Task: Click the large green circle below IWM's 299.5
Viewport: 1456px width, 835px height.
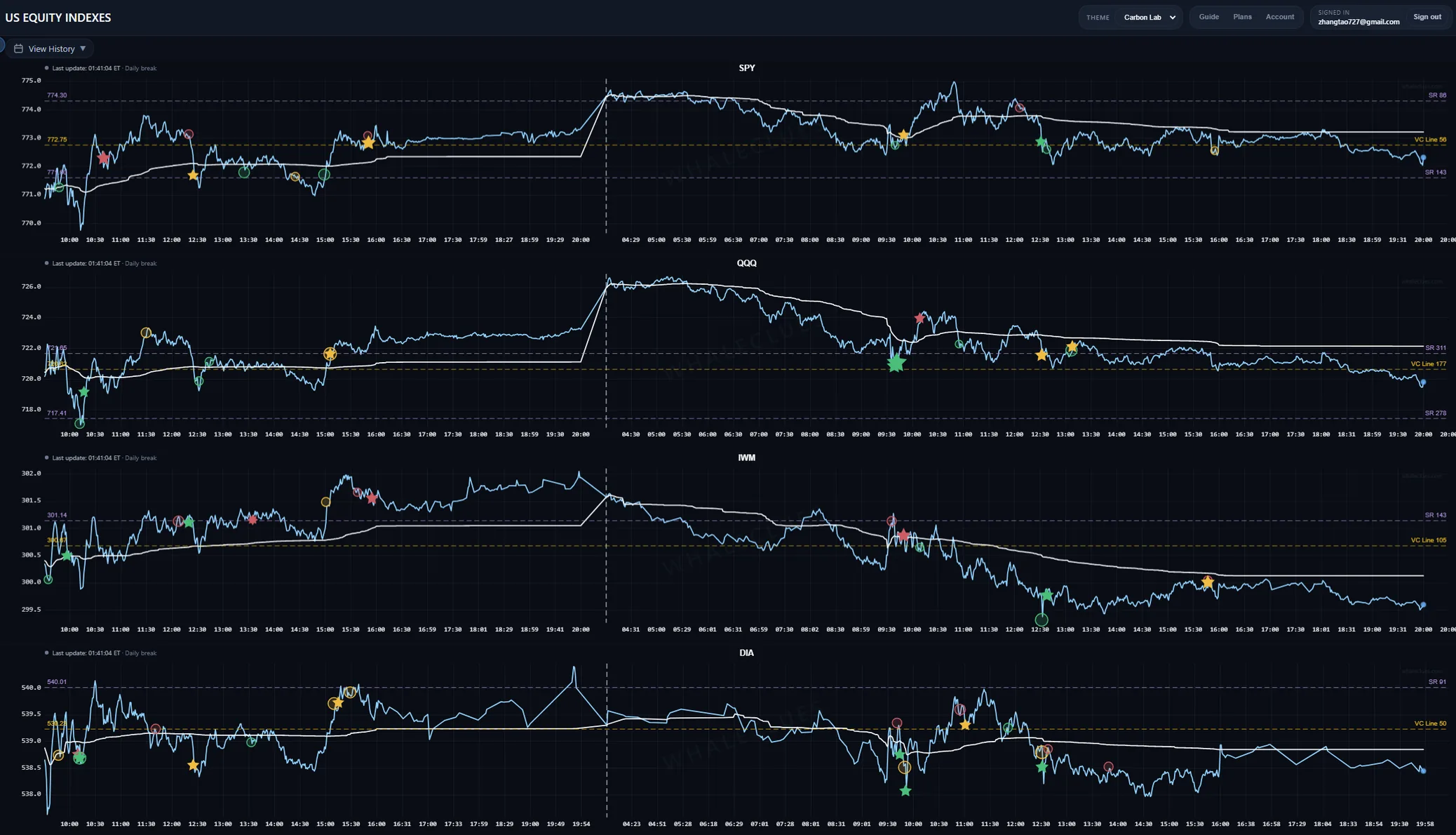Action: [1042, 620]
